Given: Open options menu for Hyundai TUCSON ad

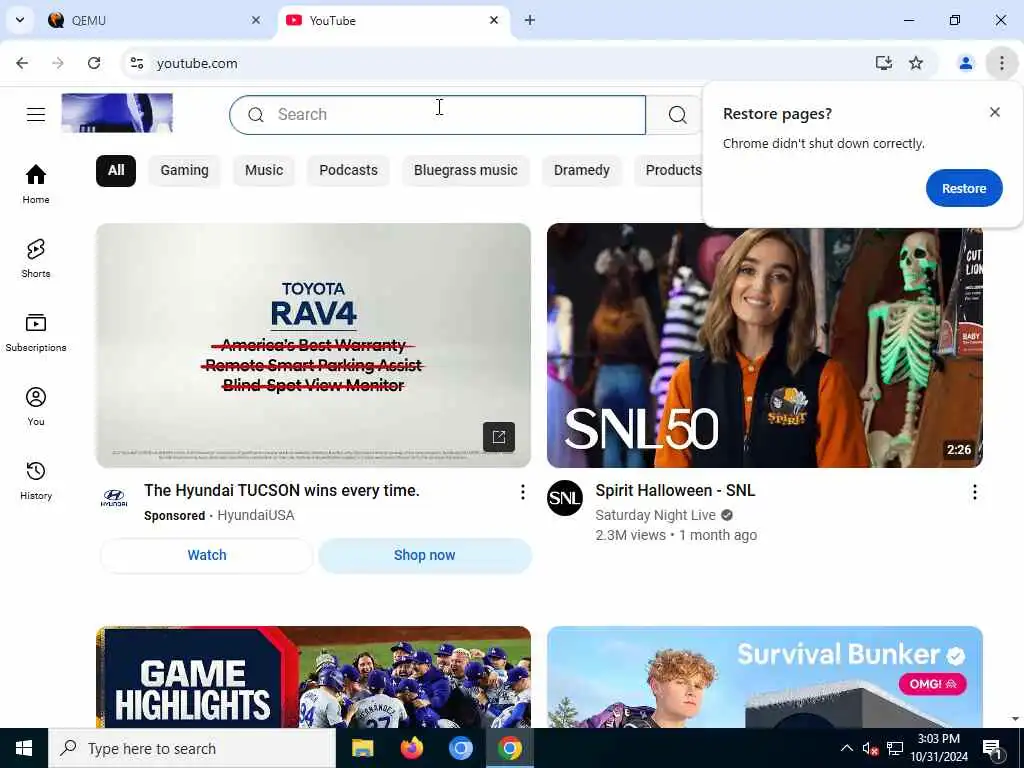Looking at the screenshot, I should point(522,492).
